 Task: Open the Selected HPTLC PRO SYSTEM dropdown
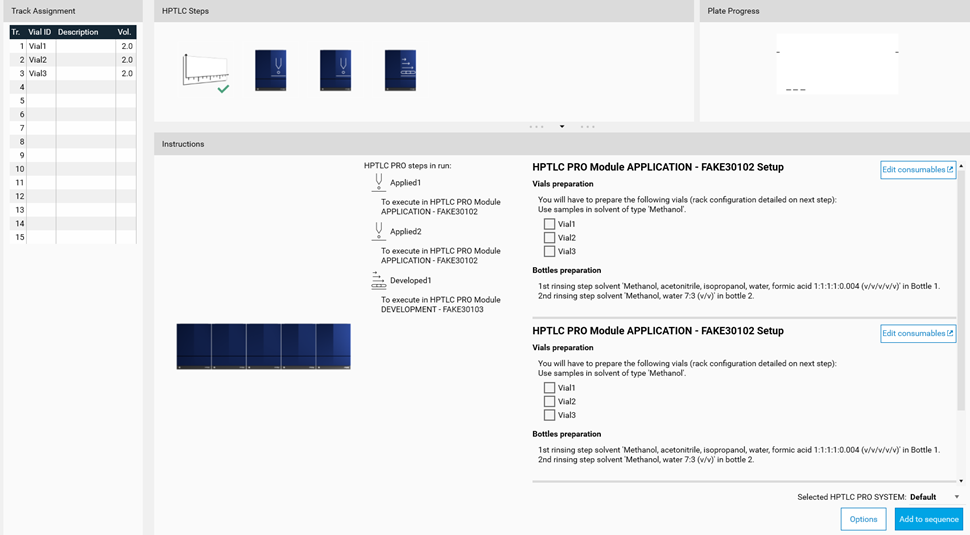tap(956, 497)
